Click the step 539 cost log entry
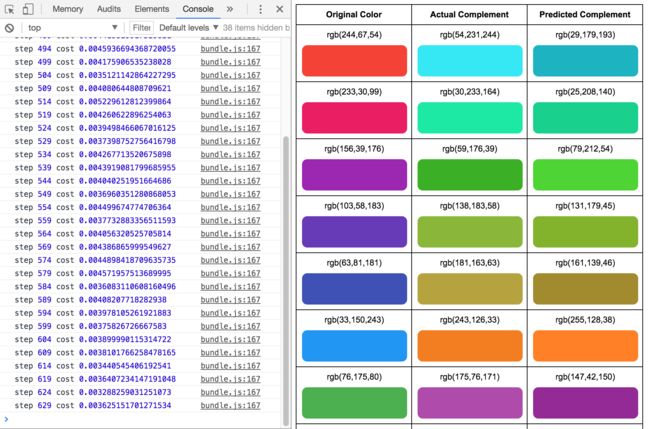The height and width of the screenshot is (429, 650). (x=95, y=167)
